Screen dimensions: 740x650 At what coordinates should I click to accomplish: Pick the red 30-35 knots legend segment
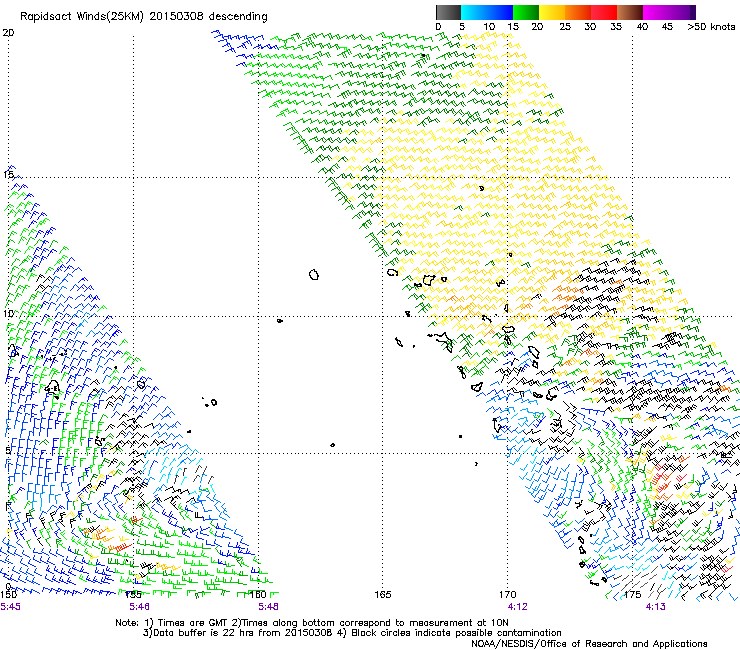pyautogui.click(x=604, y=12)
